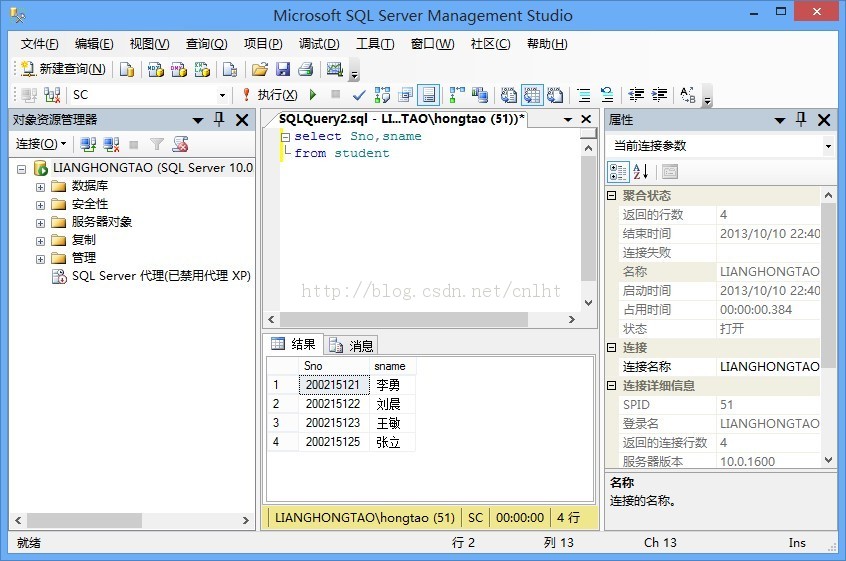The width and height of the screenshot is (846, 561).
Task: Click the XMLA analysis query icon
Action: (x=202, y=69)
